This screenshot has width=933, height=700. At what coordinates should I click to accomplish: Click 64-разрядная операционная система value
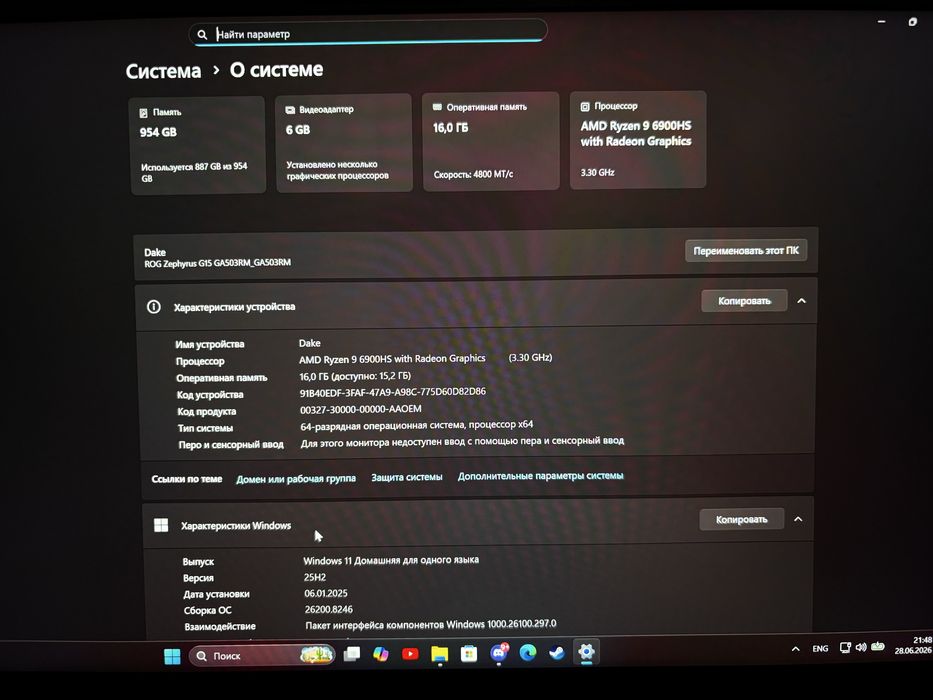pyautogui.click(x=417, y=425)
